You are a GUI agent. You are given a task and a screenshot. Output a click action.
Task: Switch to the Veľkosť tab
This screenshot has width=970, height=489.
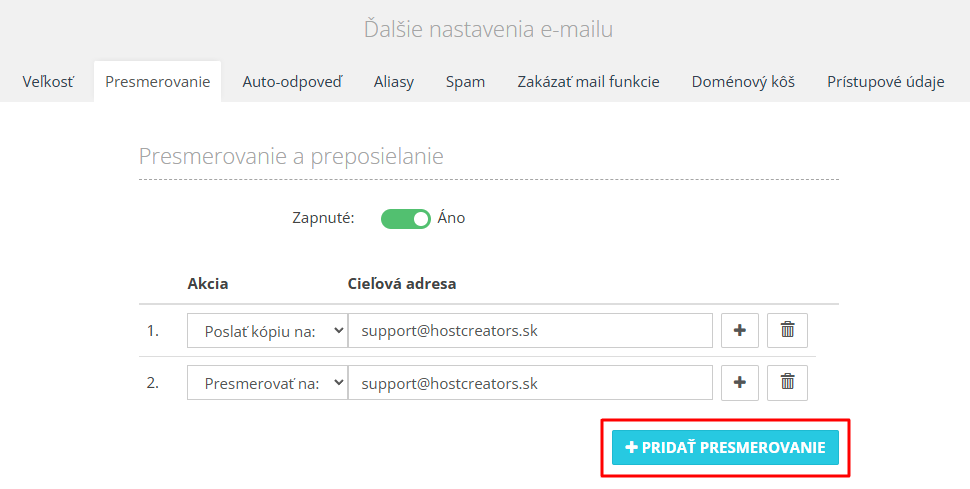pyautogui.click(x=48, y=82)
